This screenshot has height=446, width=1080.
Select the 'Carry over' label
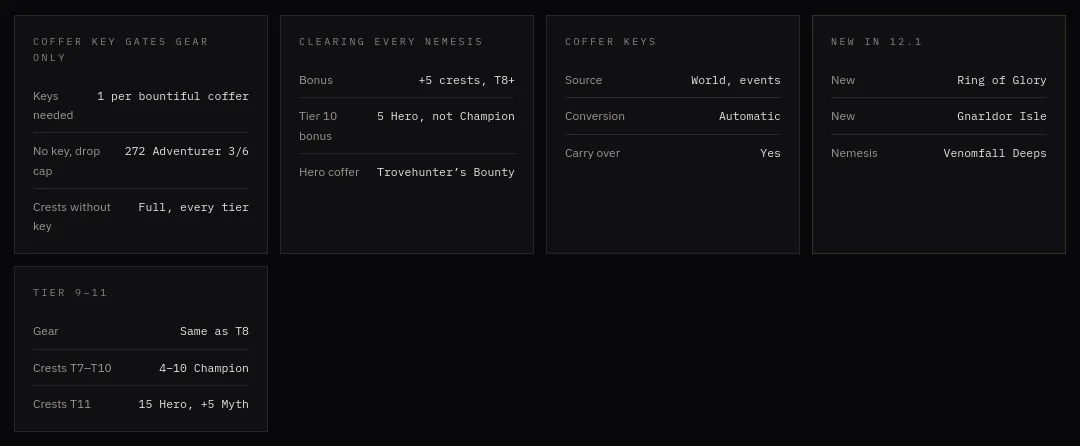[x=592, y=153]
